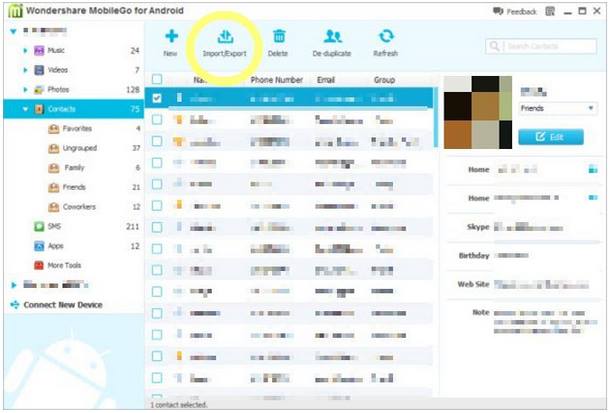Click icon beside first Home field
The height and width of the screenshot is (413, 610).
click(x=592, y=169)
